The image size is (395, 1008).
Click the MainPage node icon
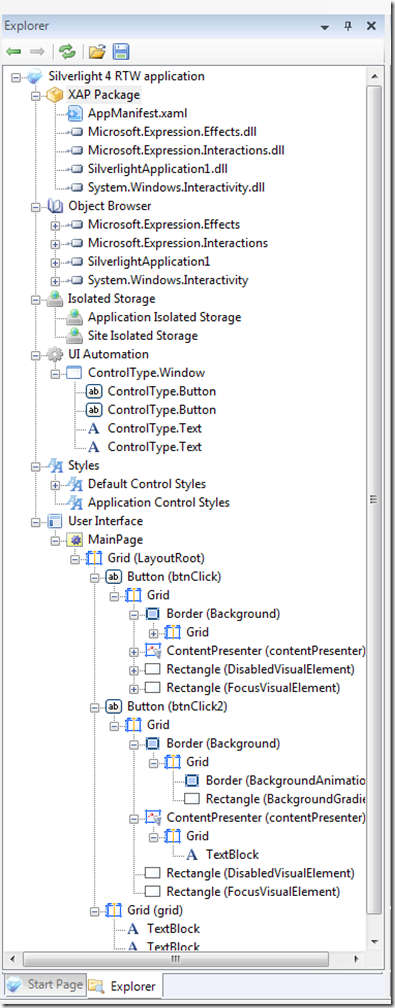(x=75, y=539)
